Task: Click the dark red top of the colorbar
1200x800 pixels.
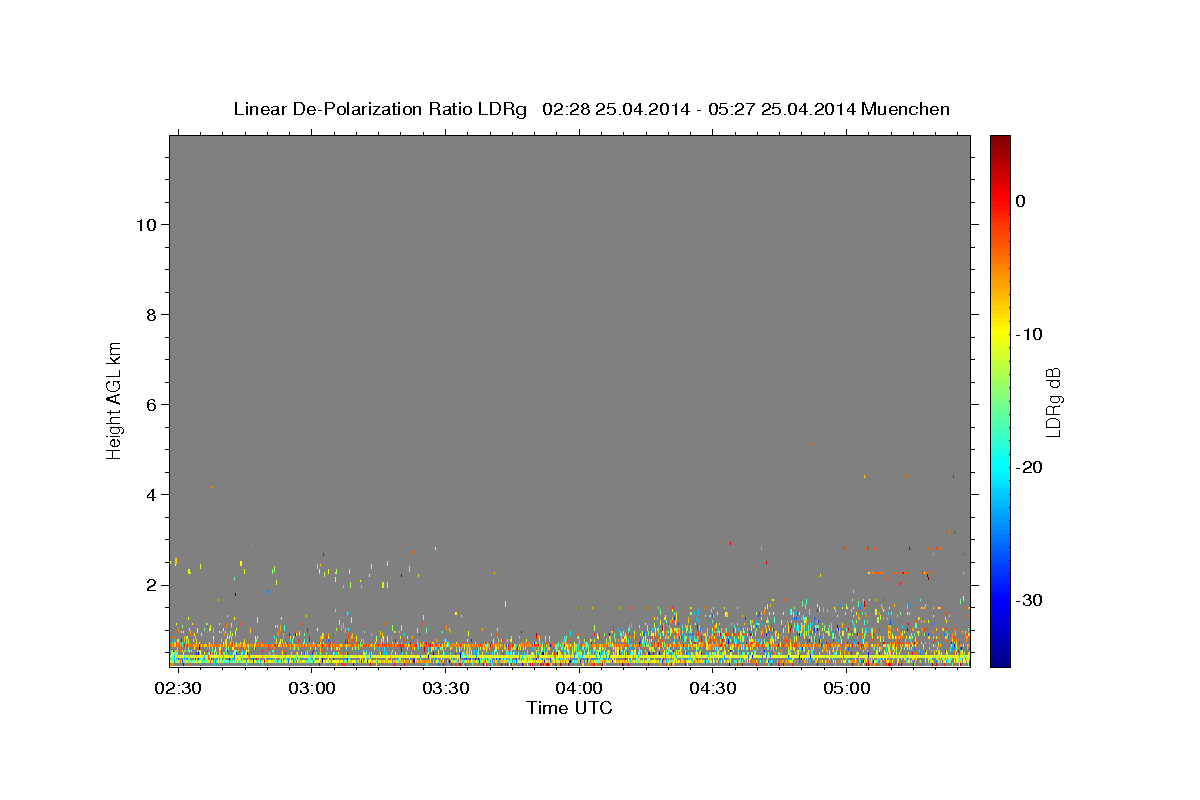Action: coord(1000,142)
